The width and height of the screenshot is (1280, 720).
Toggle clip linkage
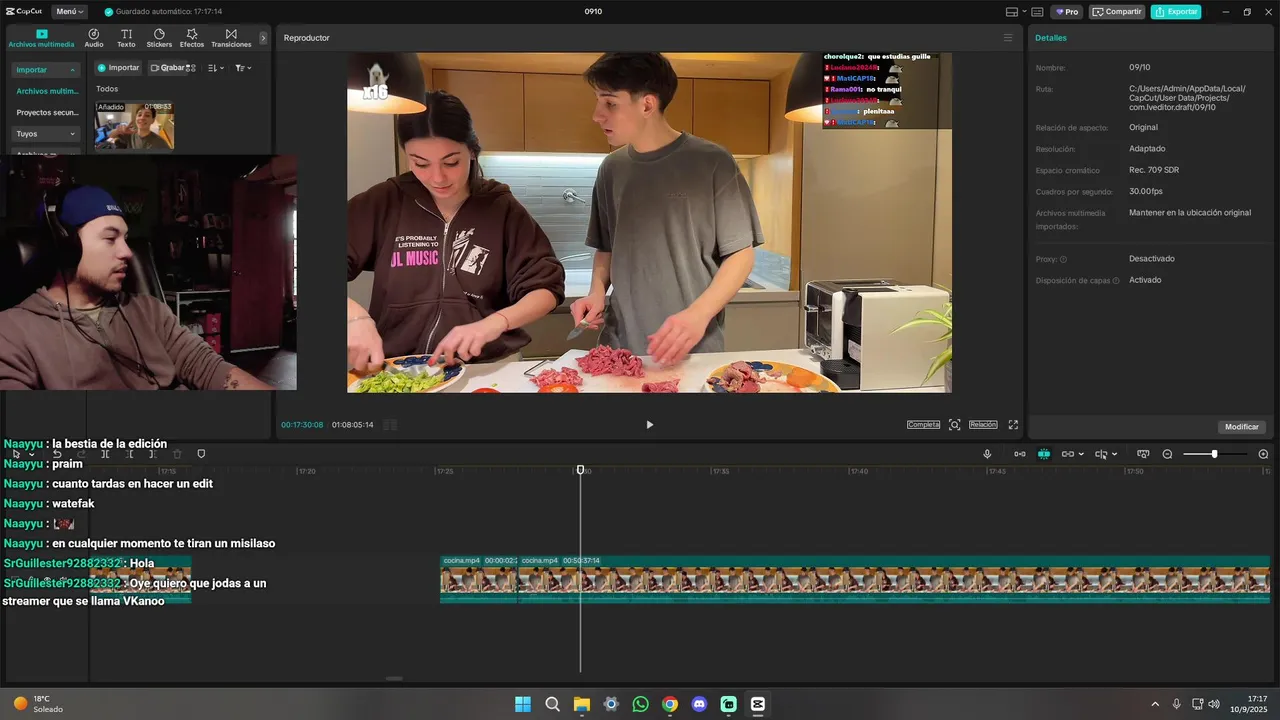(1067, 454)
